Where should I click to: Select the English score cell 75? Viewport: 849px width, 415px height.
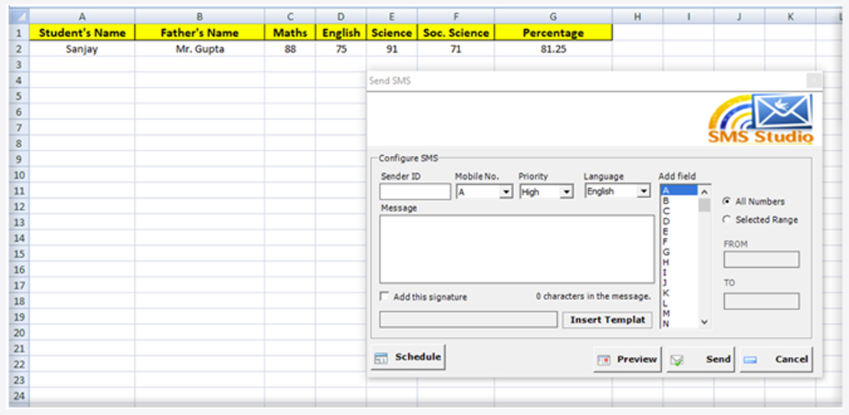[x=341, y=49]
